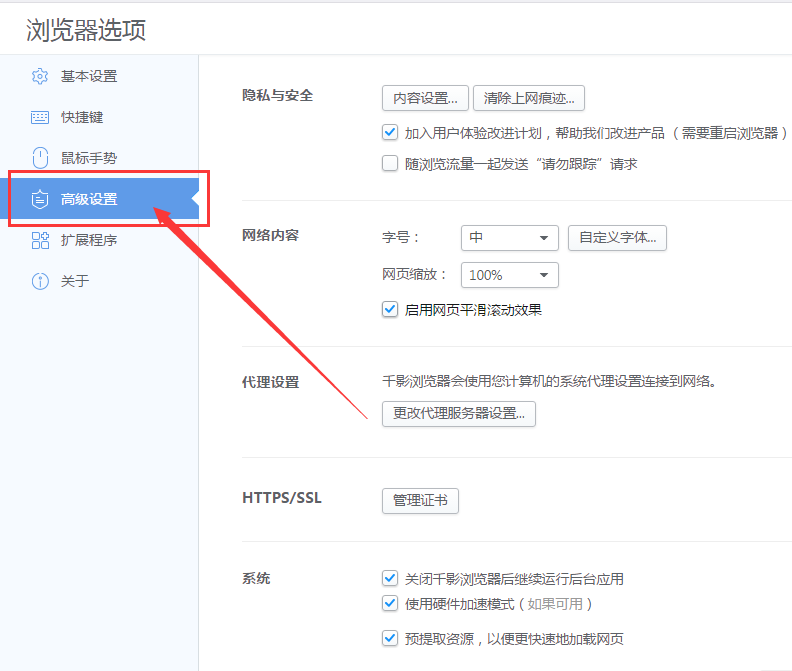Open the 字号 font size dropdown
This screenshot has width=792, height=671.
click(x=509, y=238)
